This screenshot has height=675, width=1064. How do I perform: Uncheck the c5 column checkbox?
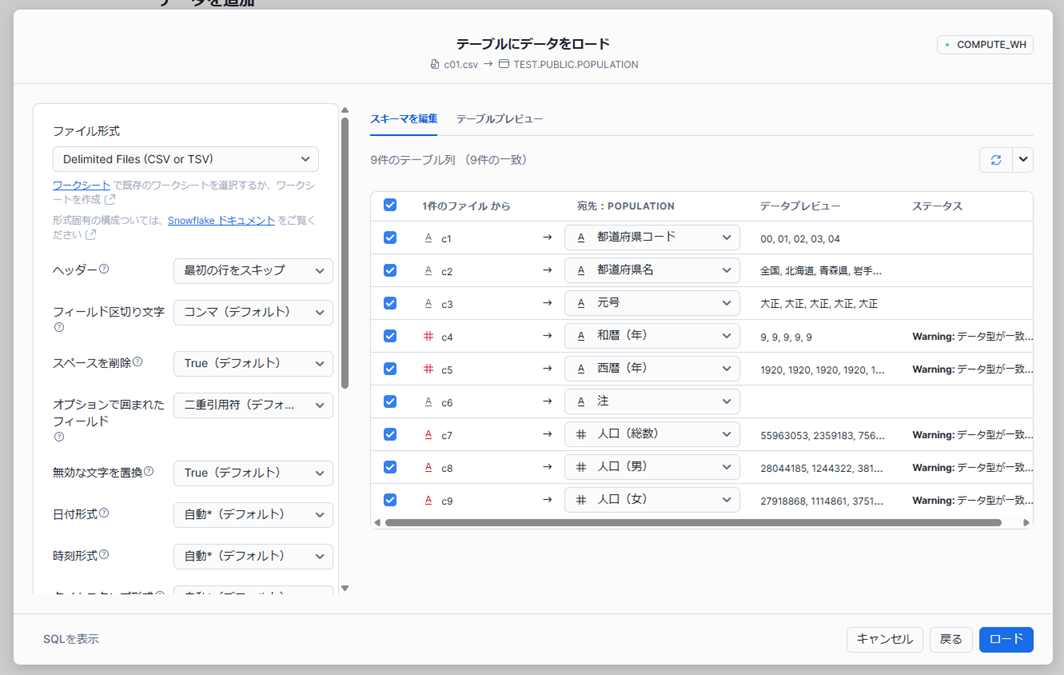390,368
